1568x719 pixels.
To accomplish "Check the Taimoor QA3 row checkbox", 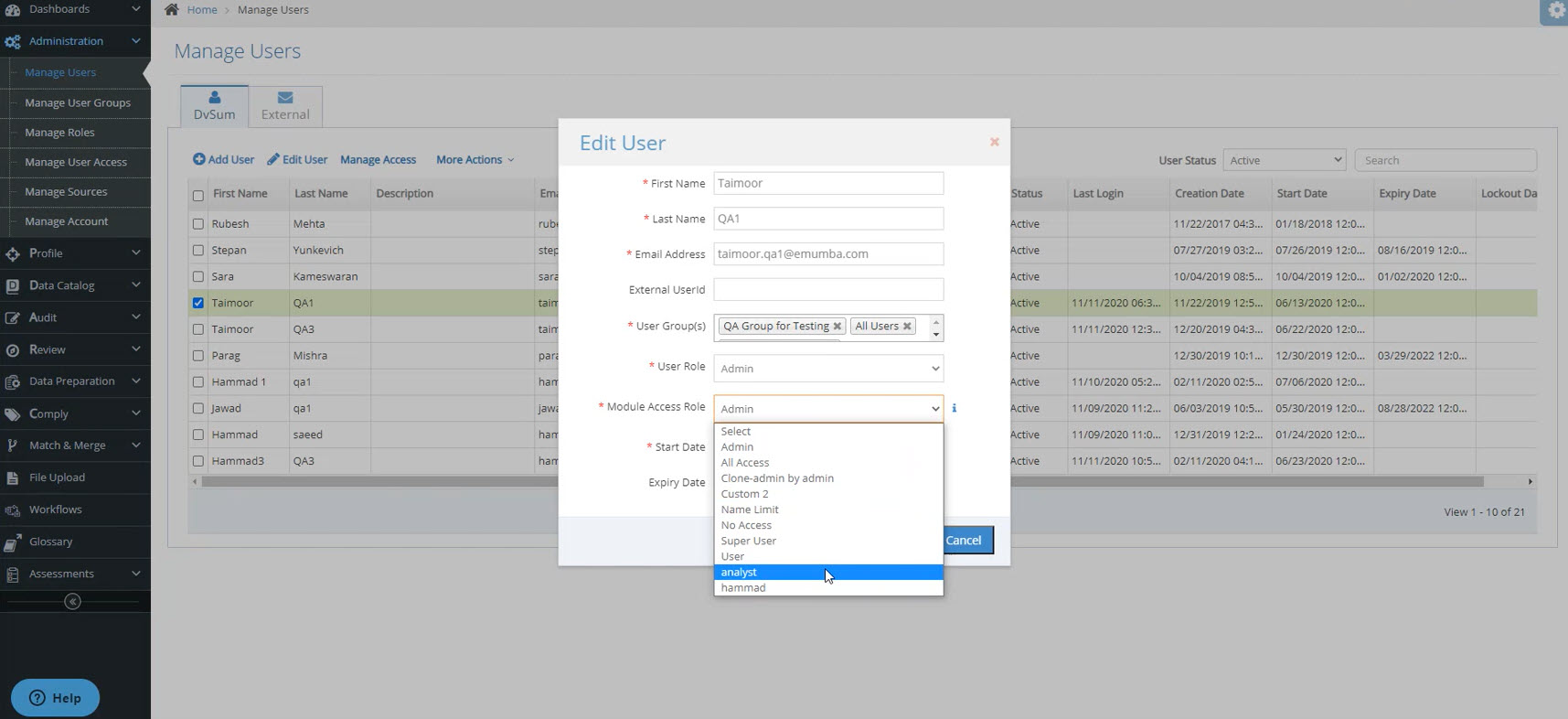I will point(198,329).
